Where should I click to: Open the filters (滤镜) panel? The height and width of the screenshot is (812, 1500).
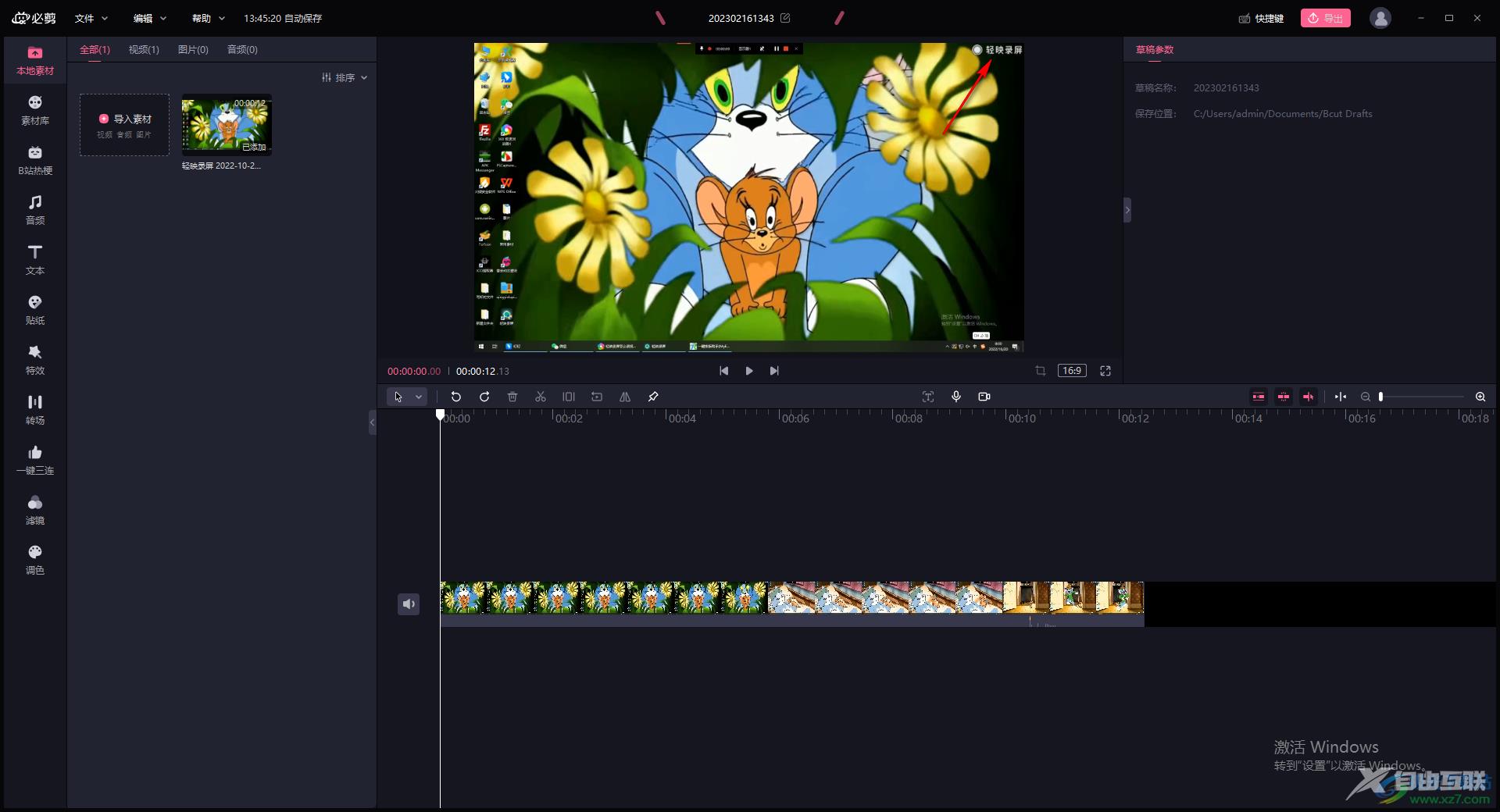click(35, 511)
